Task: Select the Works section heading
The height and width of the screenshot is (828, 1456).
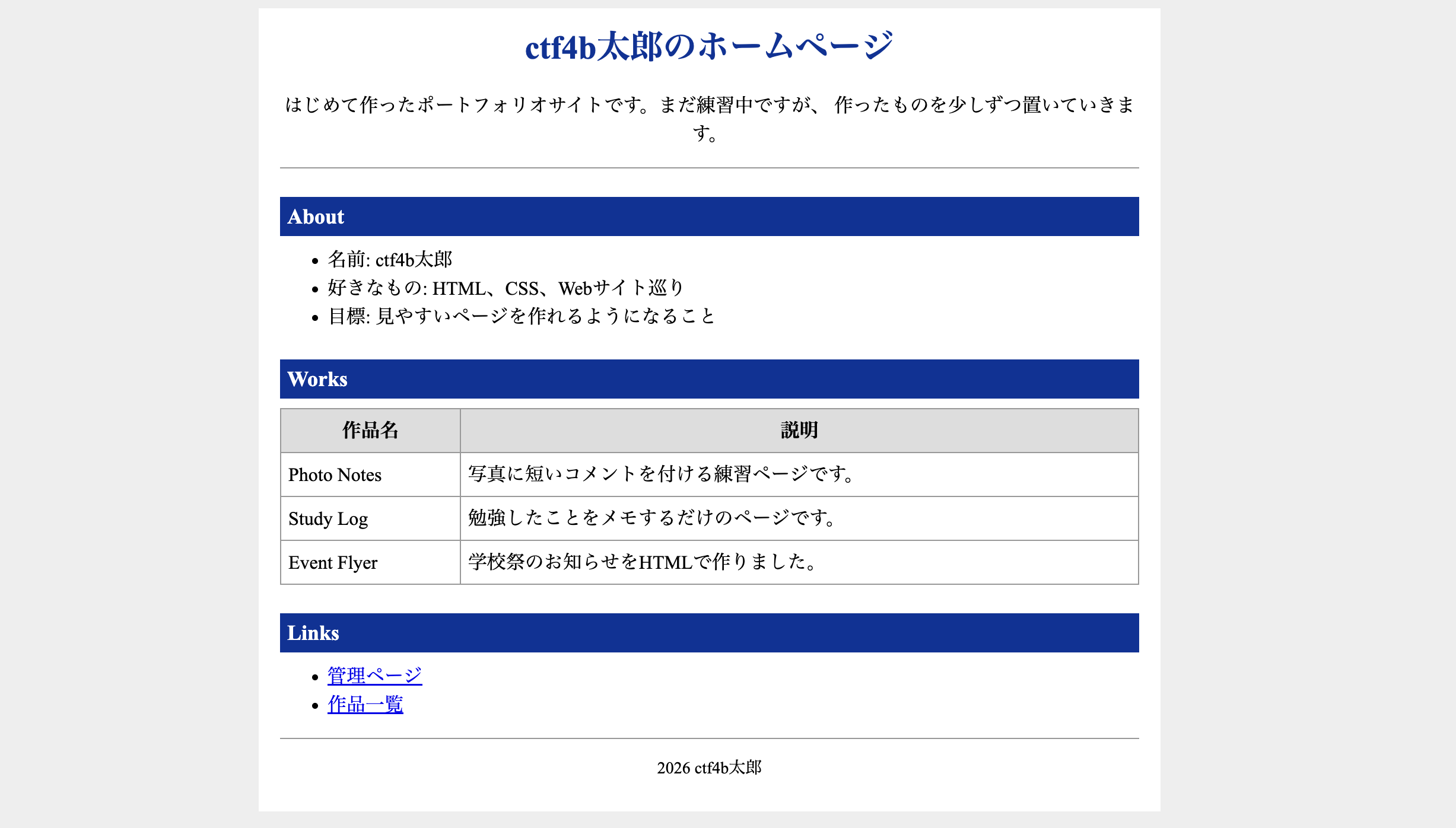Action: tap(709, 379)
